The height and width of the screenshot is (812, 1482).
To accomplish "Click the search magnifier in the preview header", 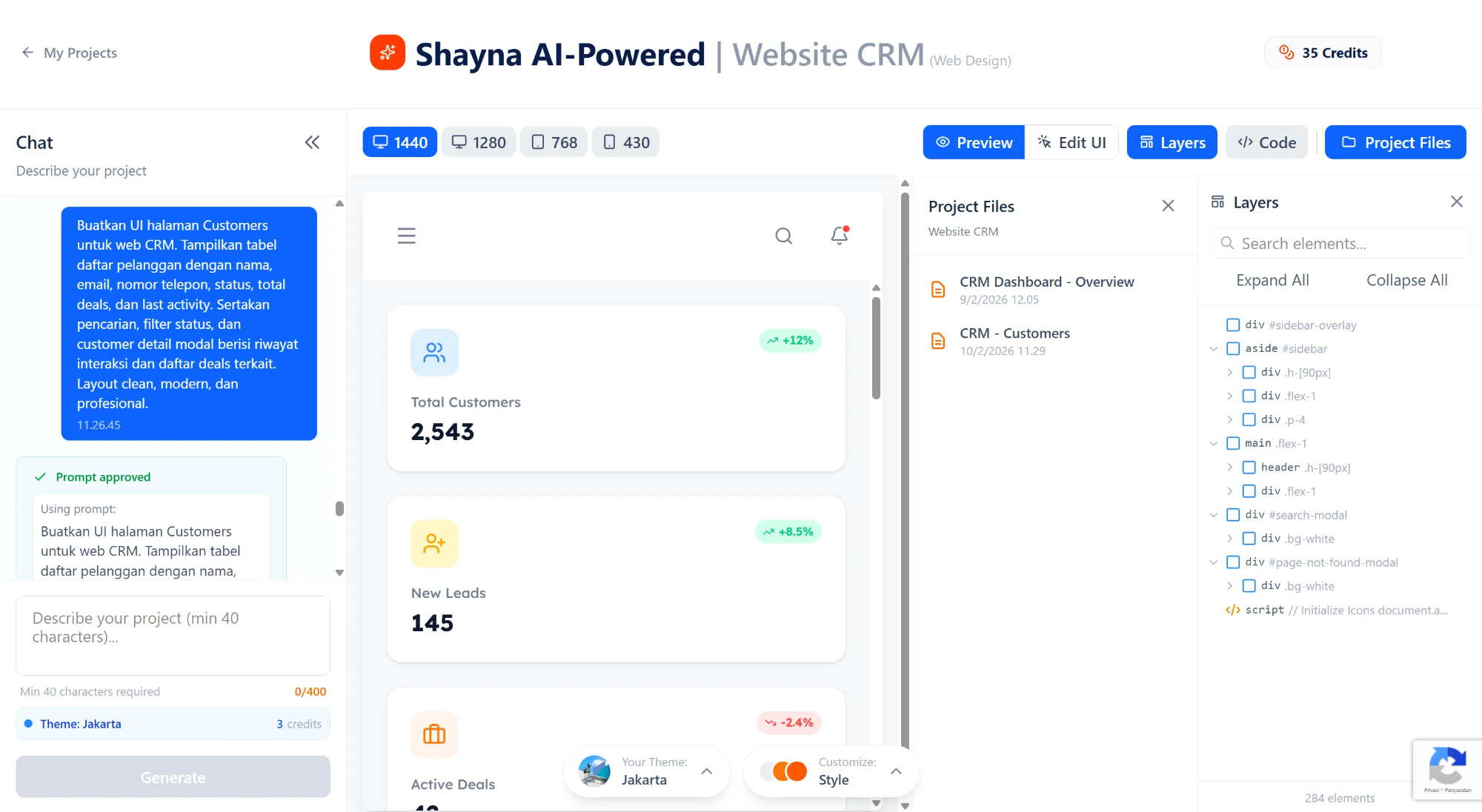I will click(783, 236).
